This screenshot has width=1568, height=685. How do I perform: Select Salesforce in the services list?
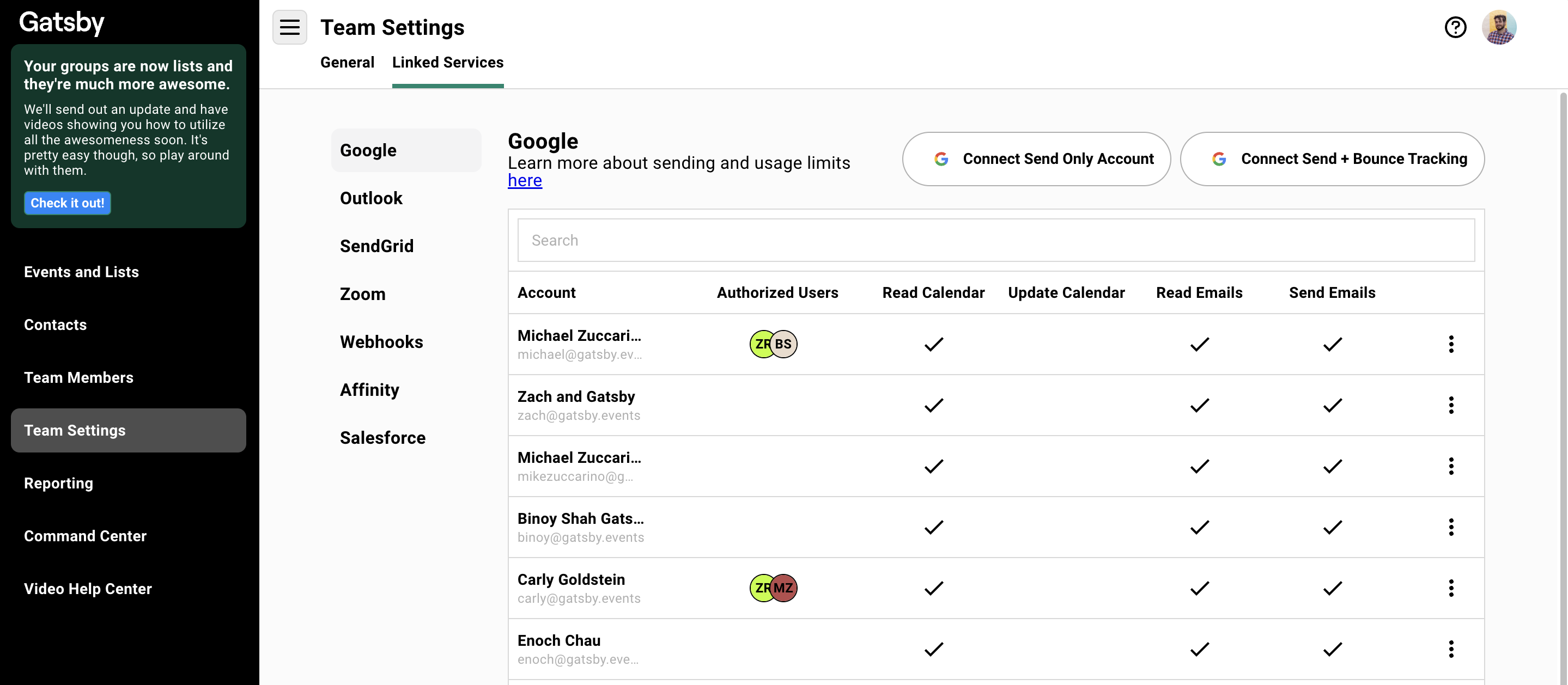coord(382,437)
